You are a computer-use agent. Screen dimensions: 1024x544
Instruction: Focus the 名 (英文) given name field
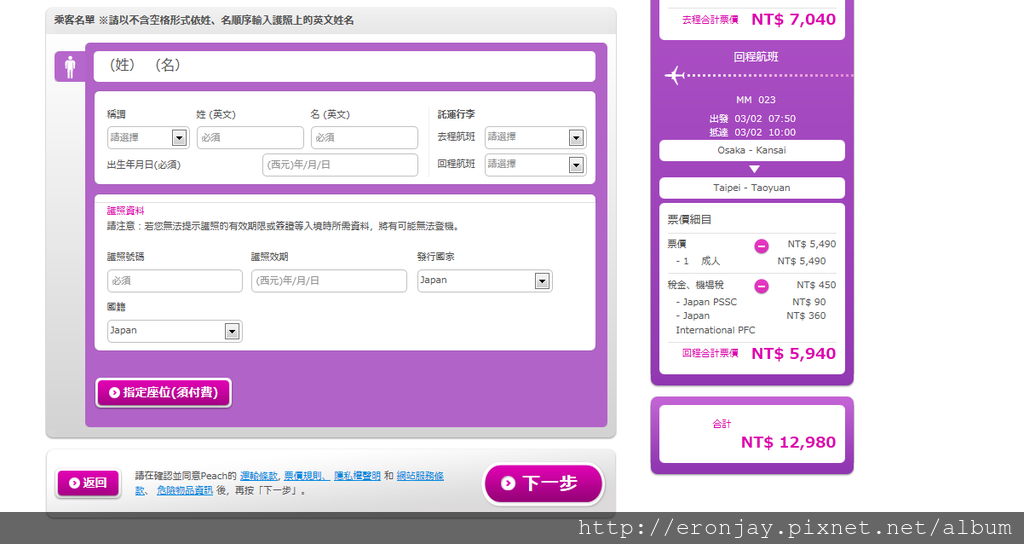(x=364, y=138)
